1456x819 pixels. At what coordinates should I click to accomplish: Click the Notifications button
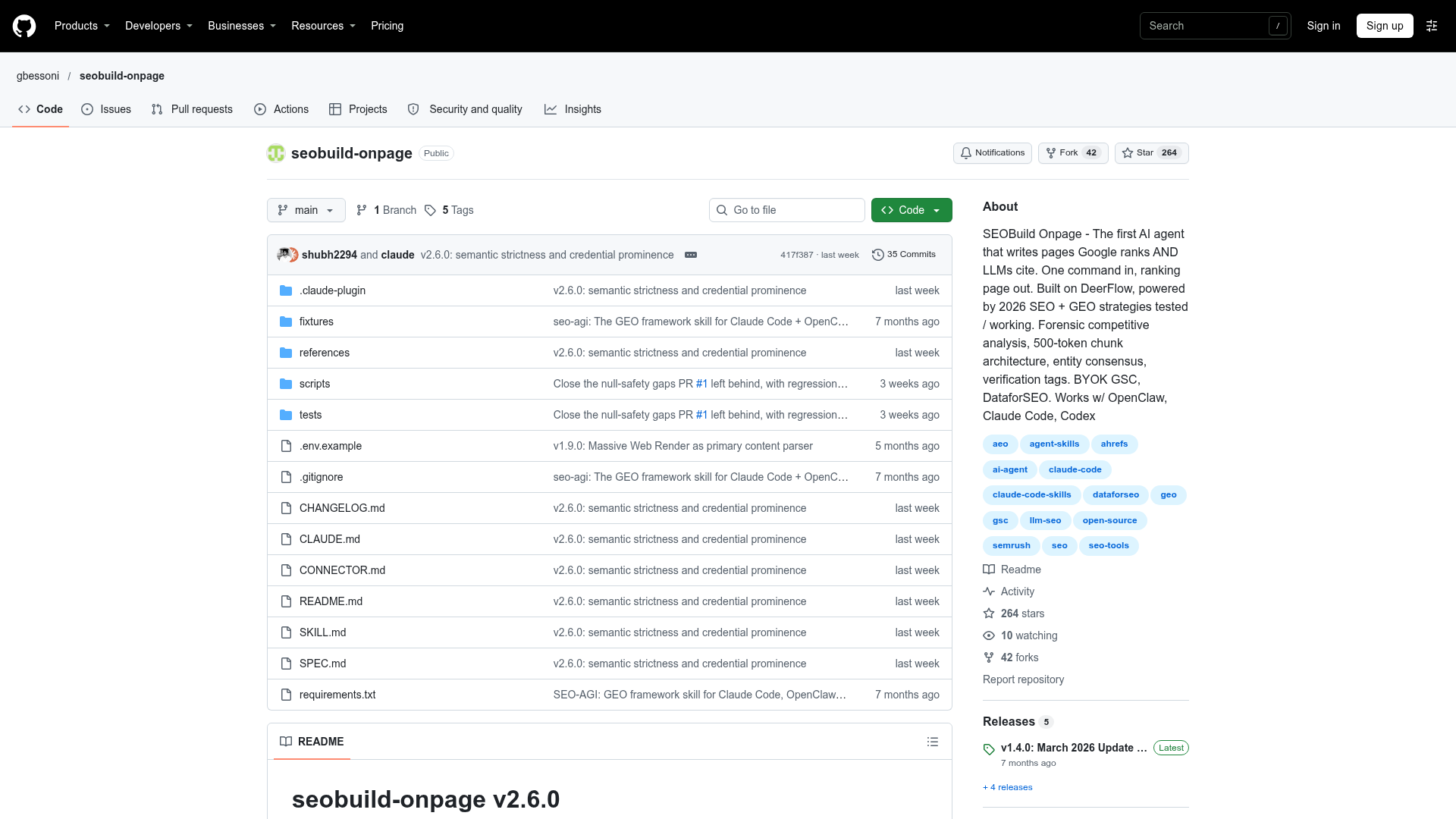coord(993,153)
